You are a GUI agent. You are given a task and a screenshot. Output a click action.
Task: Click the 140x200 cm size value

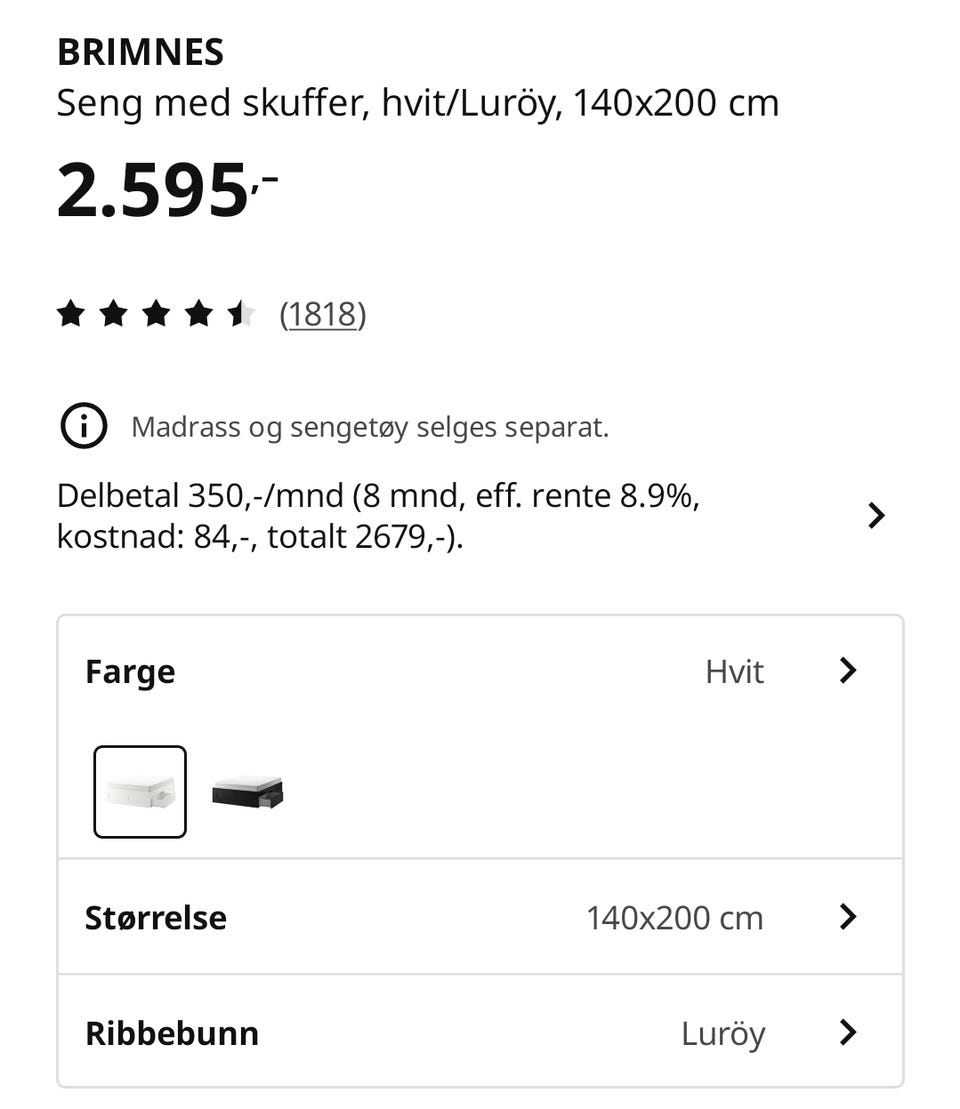click(675, 918)
